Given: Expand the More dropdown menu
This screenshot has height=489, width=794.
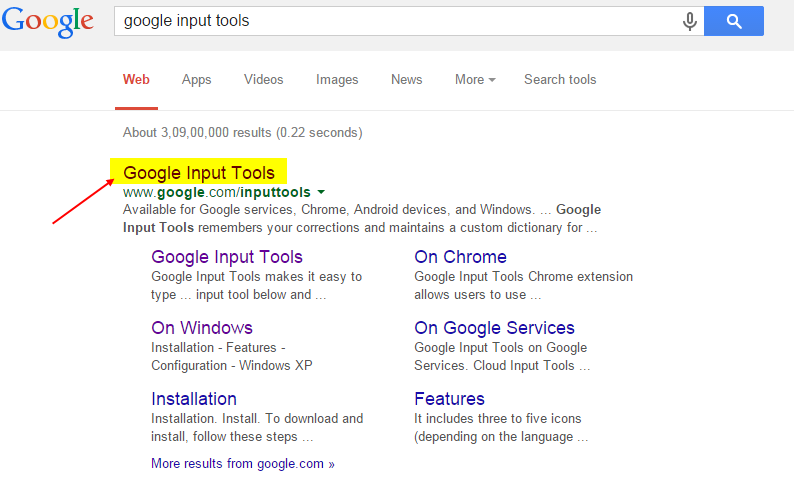Looking at the screenshot, I should point(475,79).
